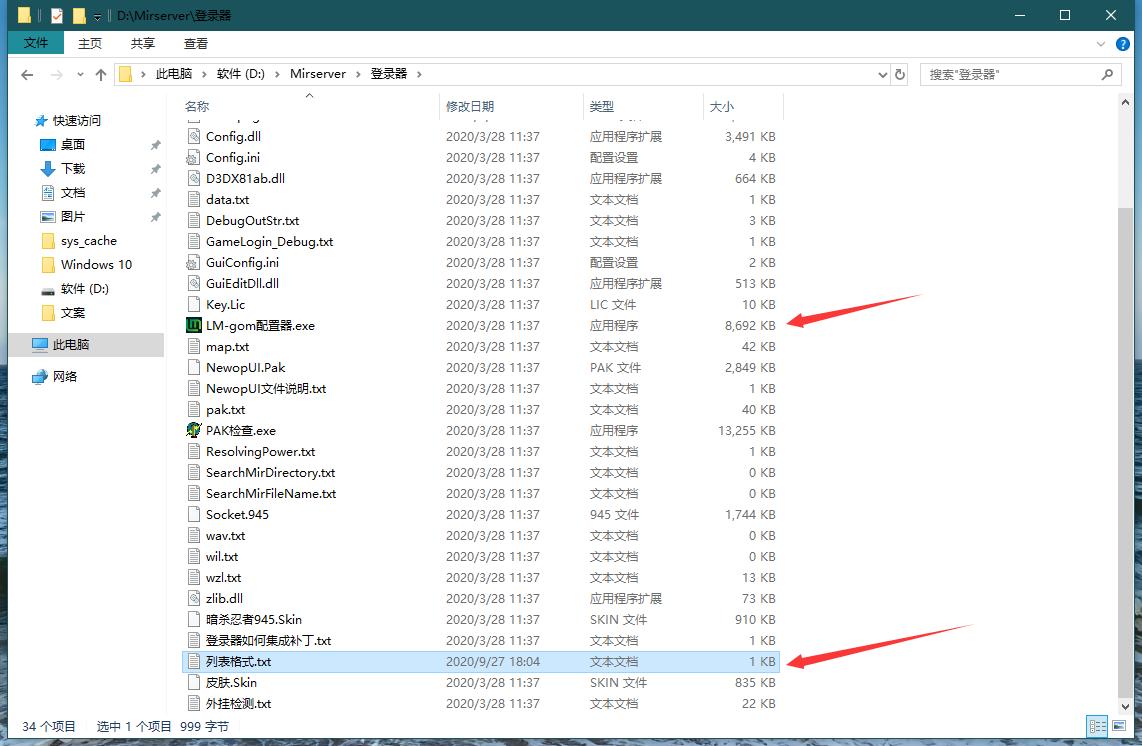
Task: Expand the ribbon with the chevron
Action: 1102,43
